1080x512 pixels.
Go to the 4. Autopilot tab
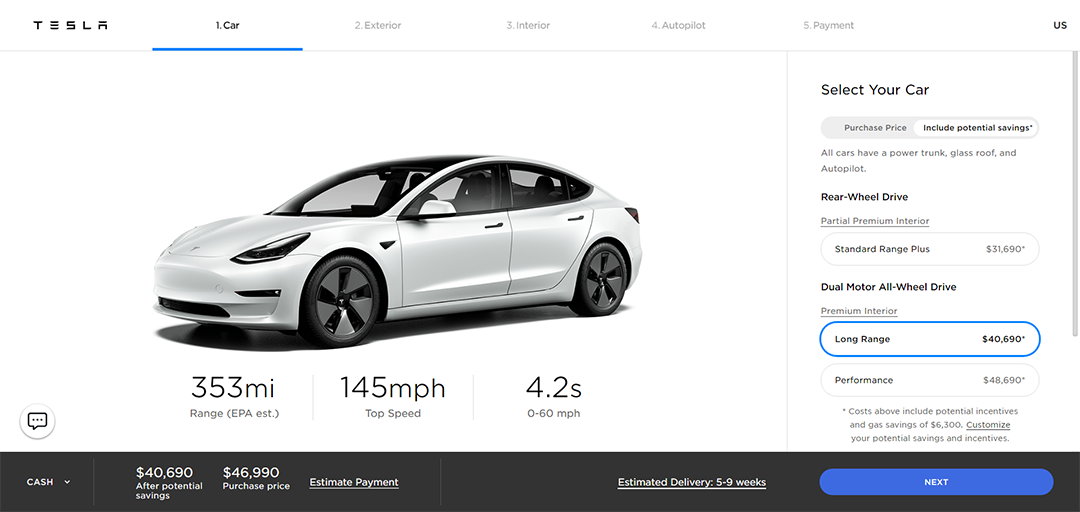pyautogui.click(x=678, y=25)
